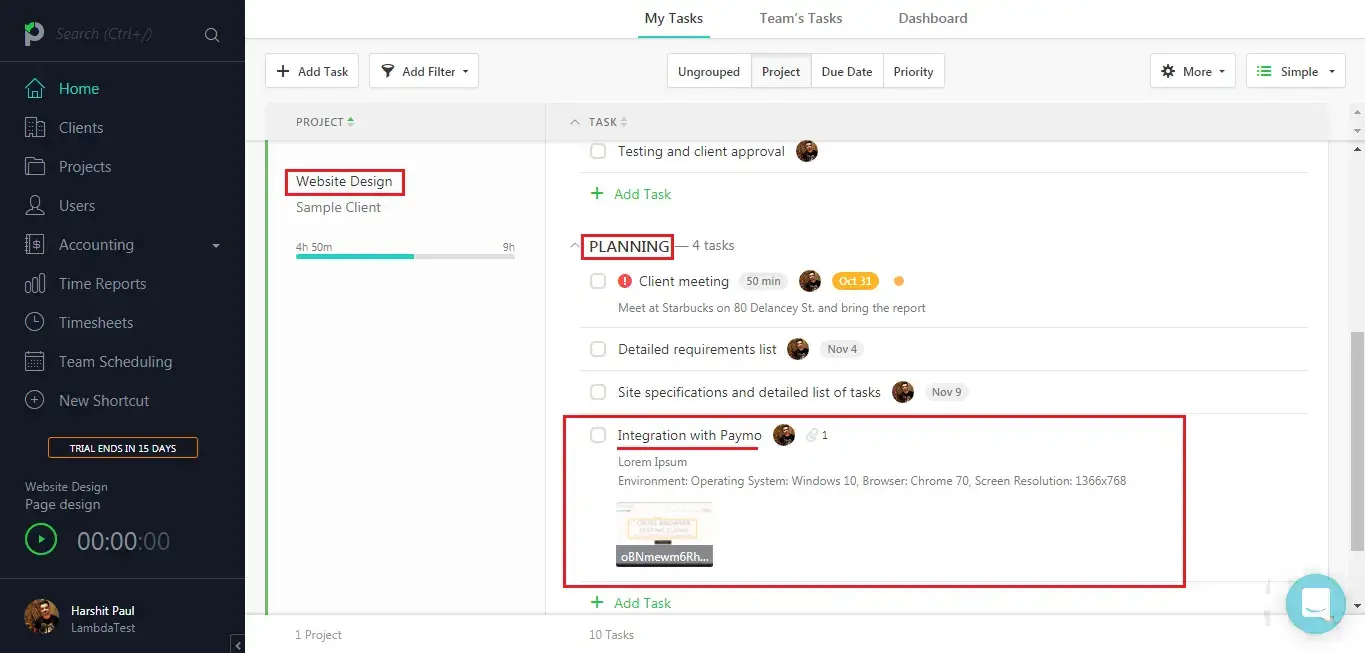Expand the More settings dropdown
The height and width of the screenshot is (653, 1365).
[x=1193, y=71]
